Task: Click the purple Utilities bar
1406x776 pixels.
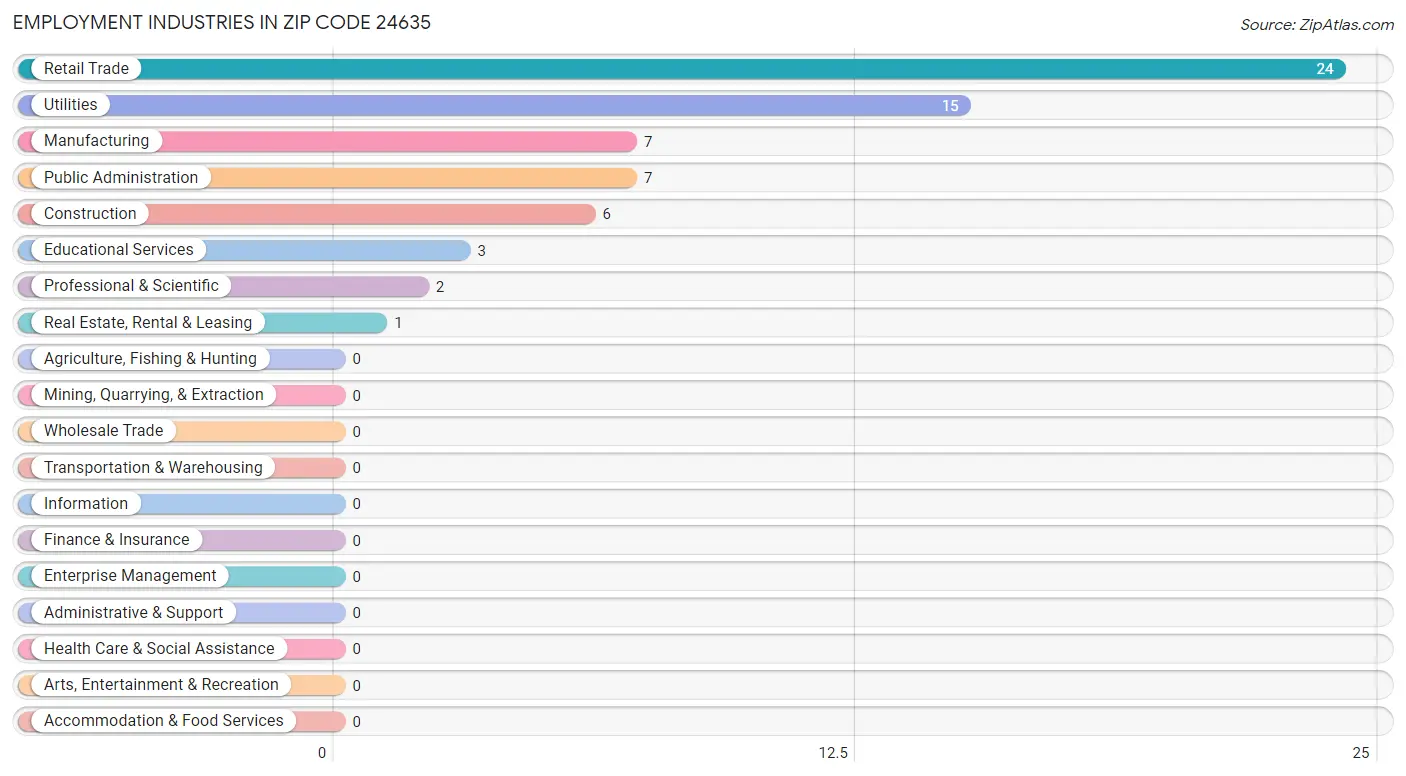Action: 494,105
